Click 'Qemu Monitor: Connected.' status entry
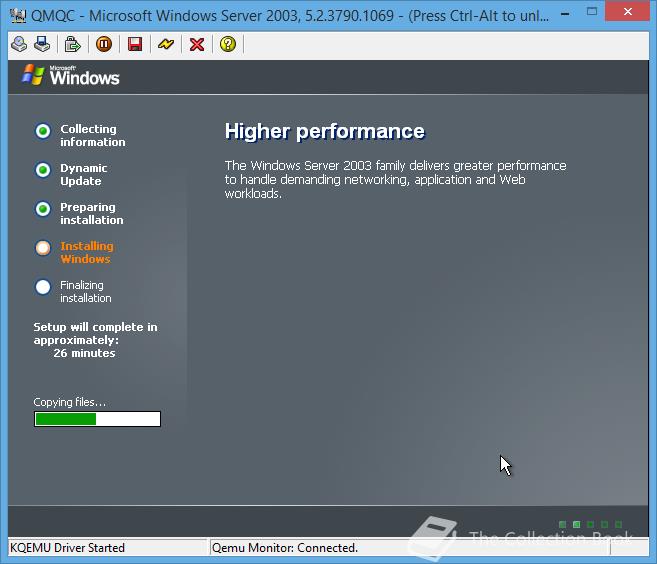657x564 pixels. point(285,548)
